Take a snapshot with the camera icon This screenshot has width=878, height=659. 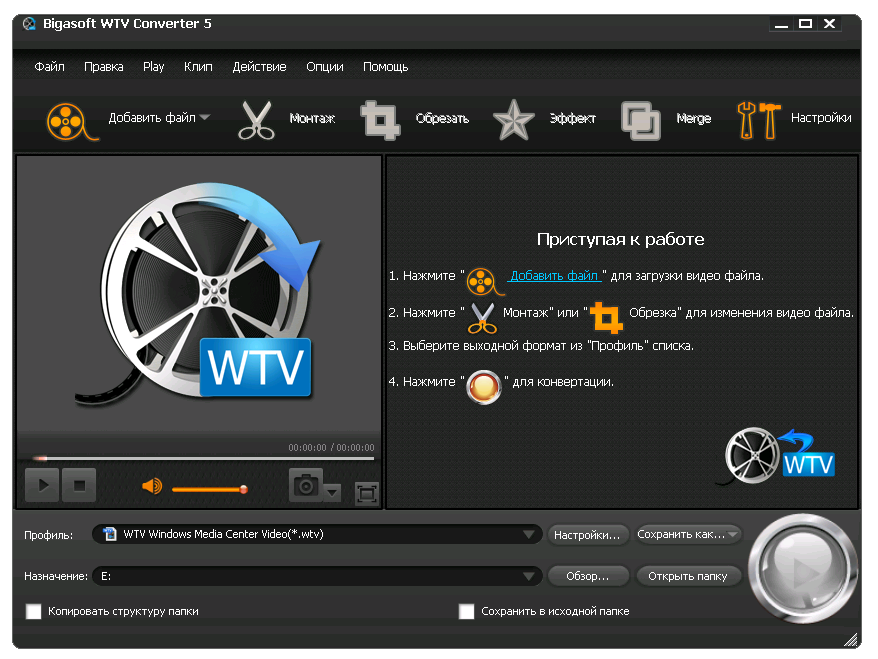click(307, 484)
